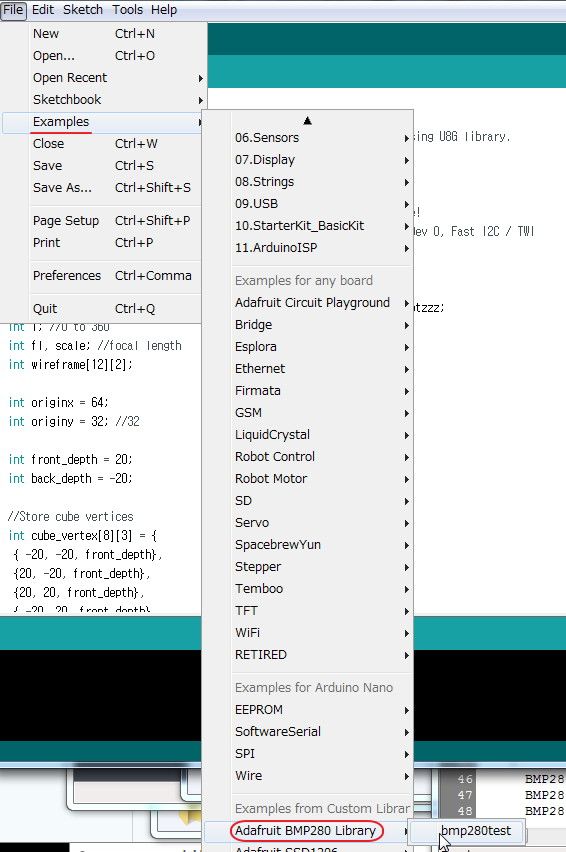Choose Open... from File menu
This screenshot has height=852, width=566.
[x=103, y=55]
